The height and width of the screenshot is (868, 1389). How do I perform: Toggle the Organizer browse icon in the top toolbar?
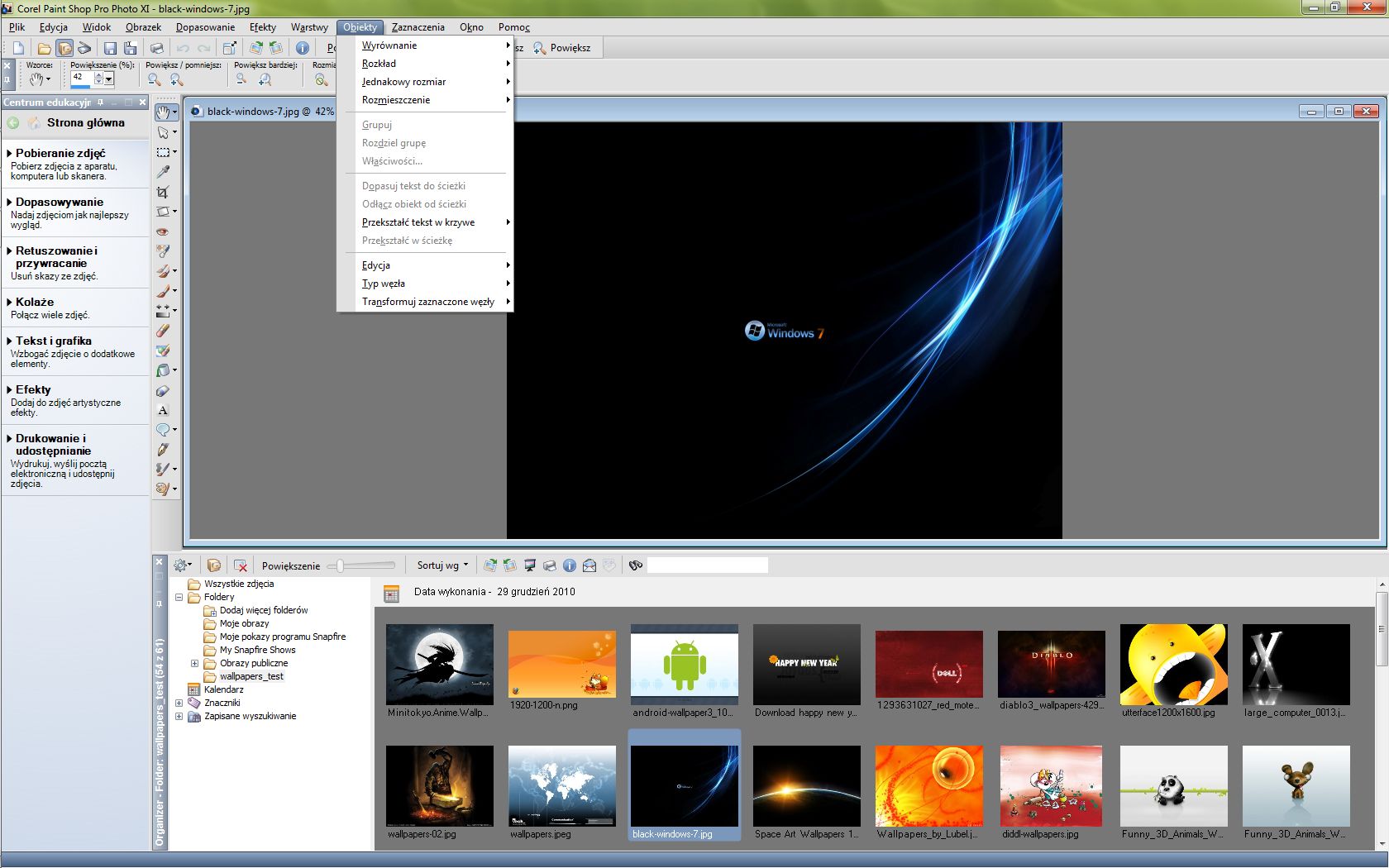click(64, 48)
